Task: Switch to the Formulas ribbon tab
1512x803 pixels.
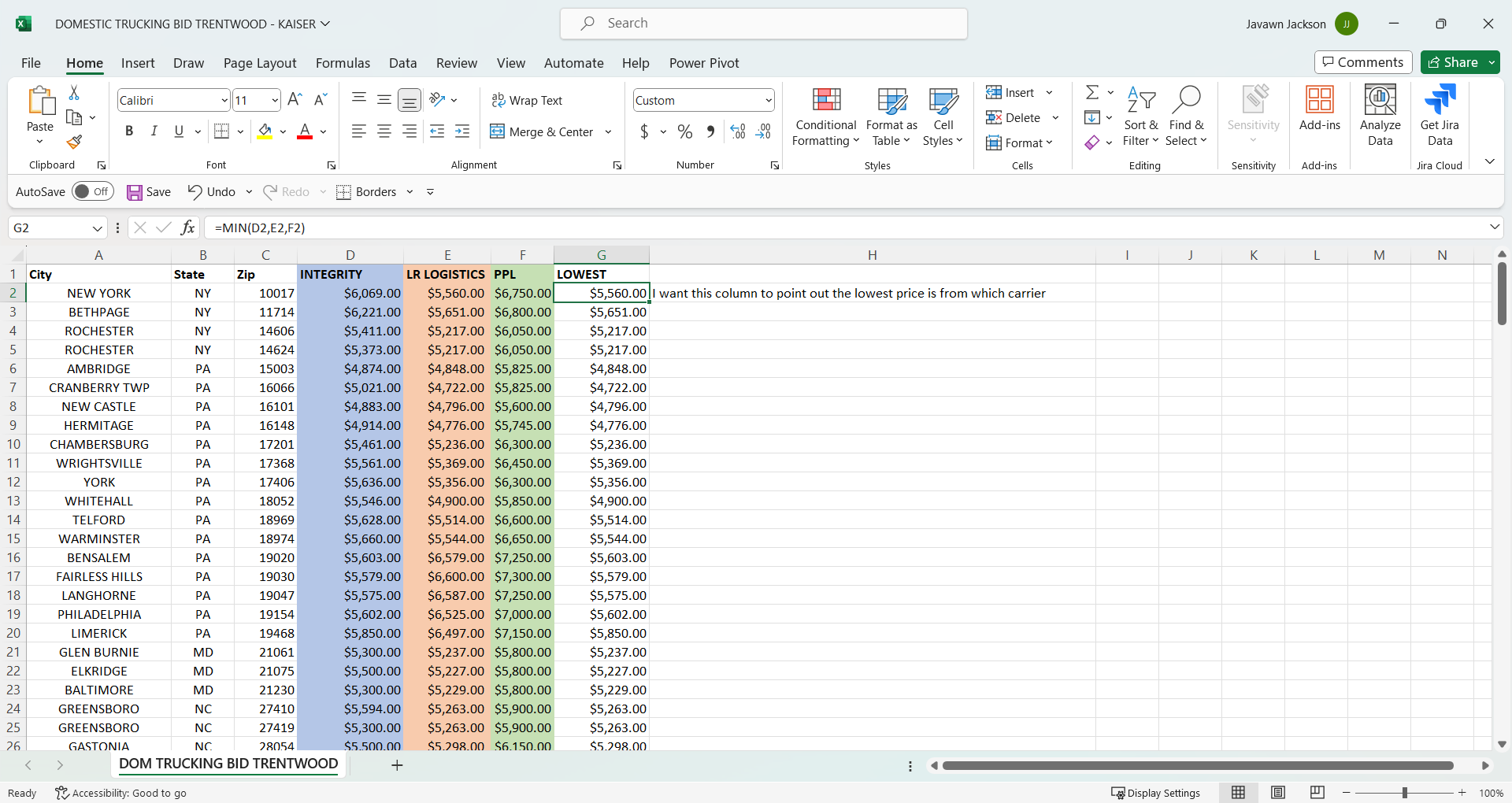Action: coord(343,63)
